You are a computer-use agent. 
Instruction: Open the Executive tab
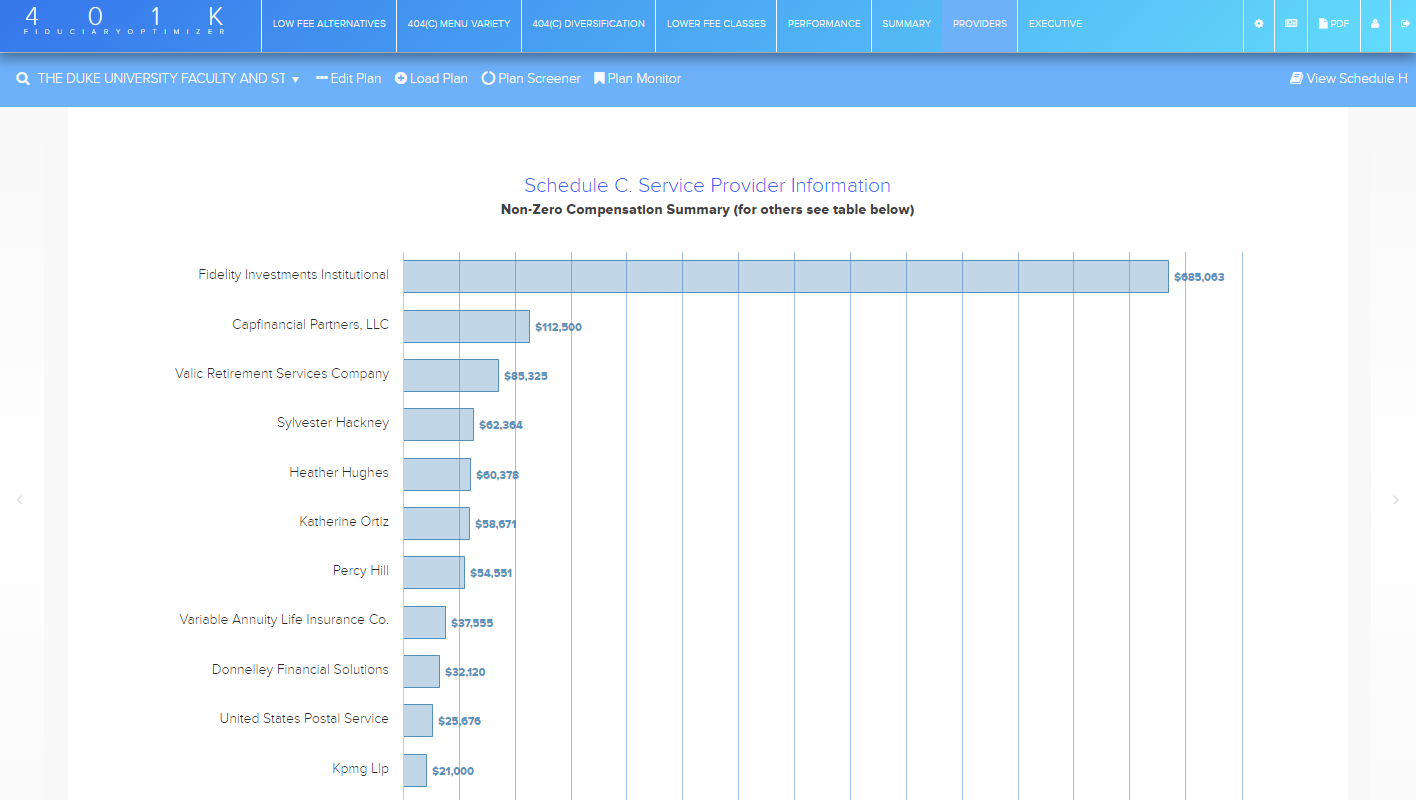(1055, 24)
